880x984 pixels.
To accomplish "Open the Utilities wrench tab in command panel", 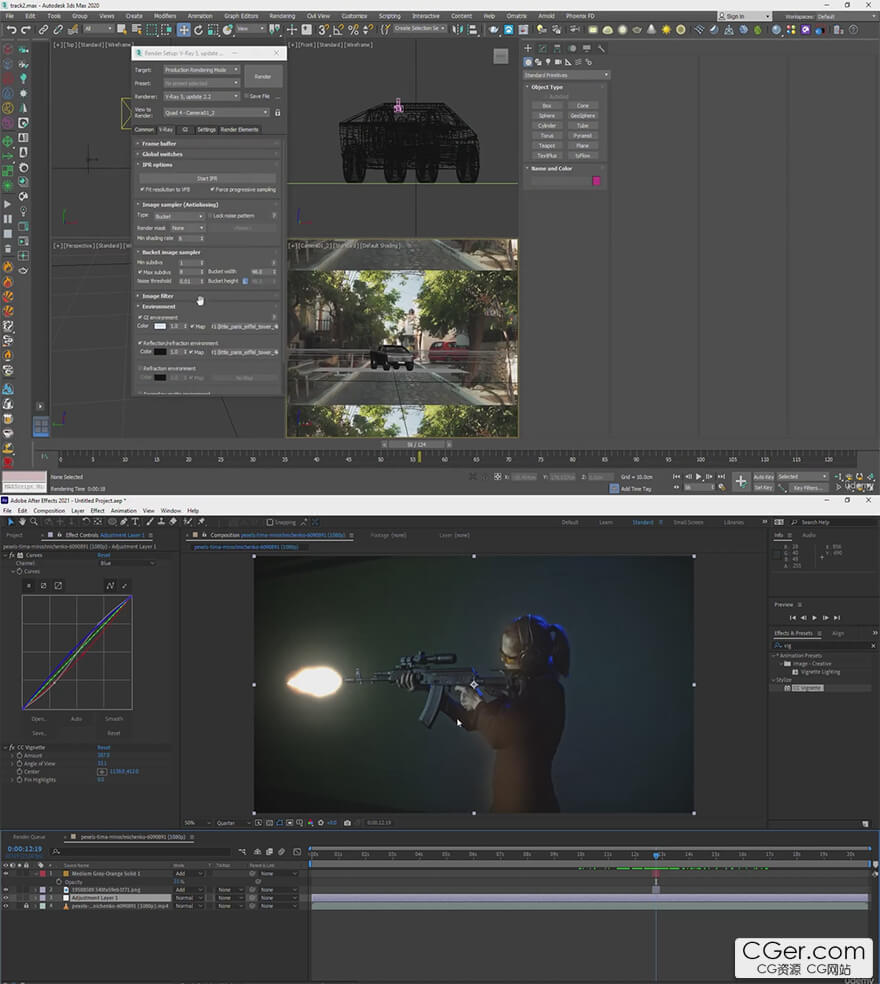I will click(601, 48).
